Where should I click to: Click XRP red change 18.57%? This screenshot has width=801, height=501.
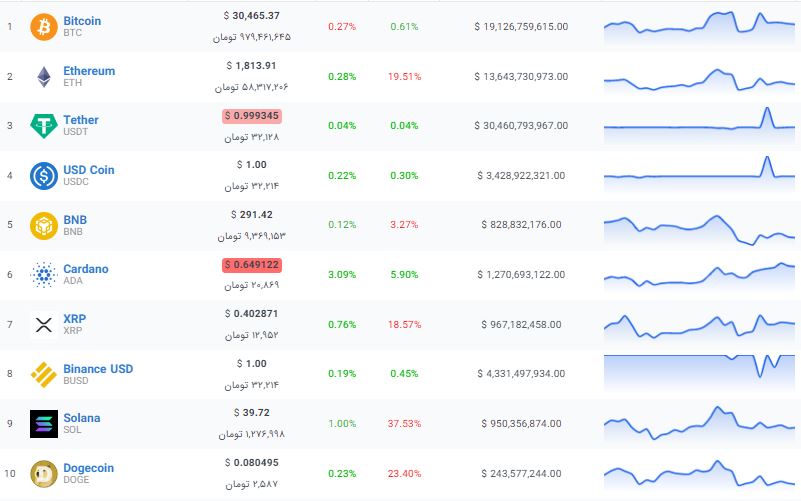click(x=404, y=325)
